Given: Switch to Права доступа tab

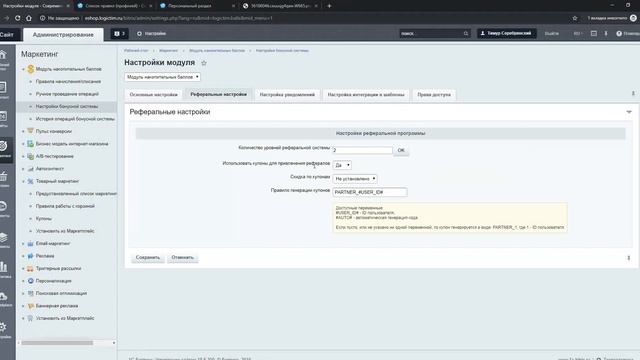Looking at the screenshot, I should point(434,95).
